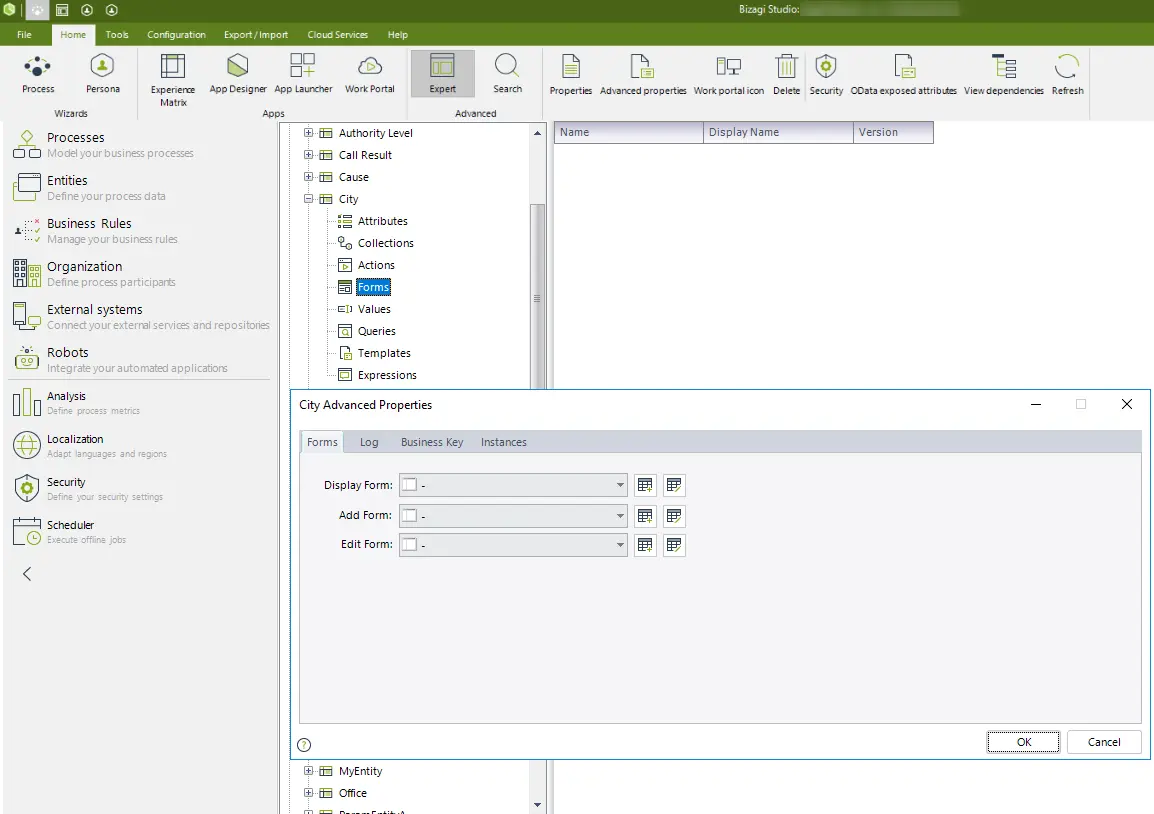Launch App Designer

tap(238, 74)
